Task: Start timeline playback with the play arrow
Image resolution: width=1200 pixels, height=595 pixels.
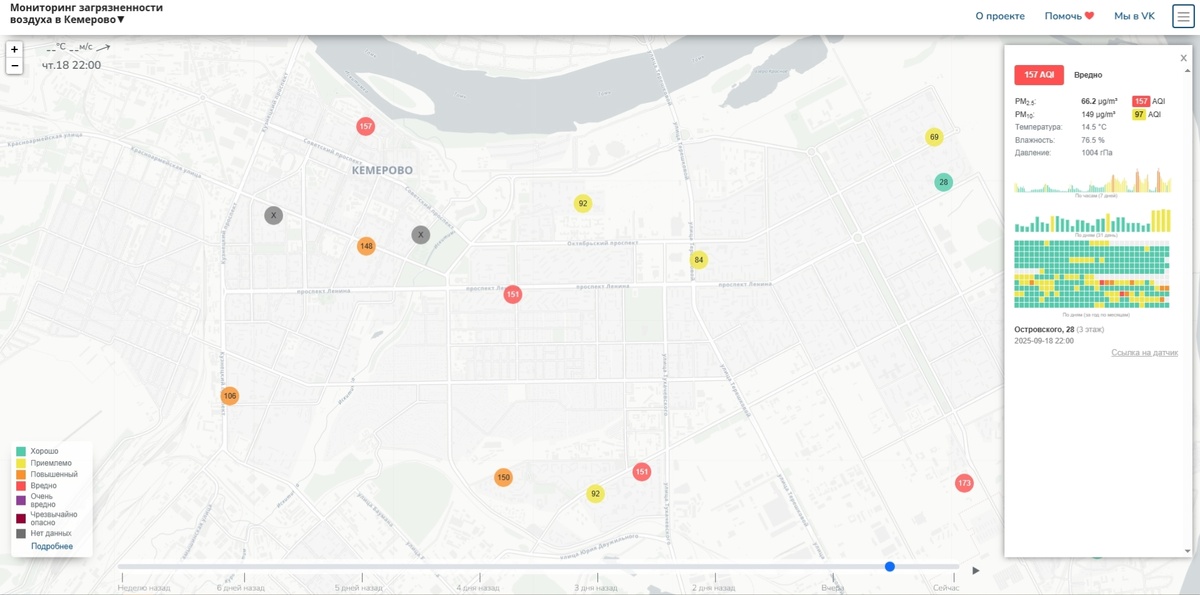Action: pyautogui.click(x=976, y=570)
